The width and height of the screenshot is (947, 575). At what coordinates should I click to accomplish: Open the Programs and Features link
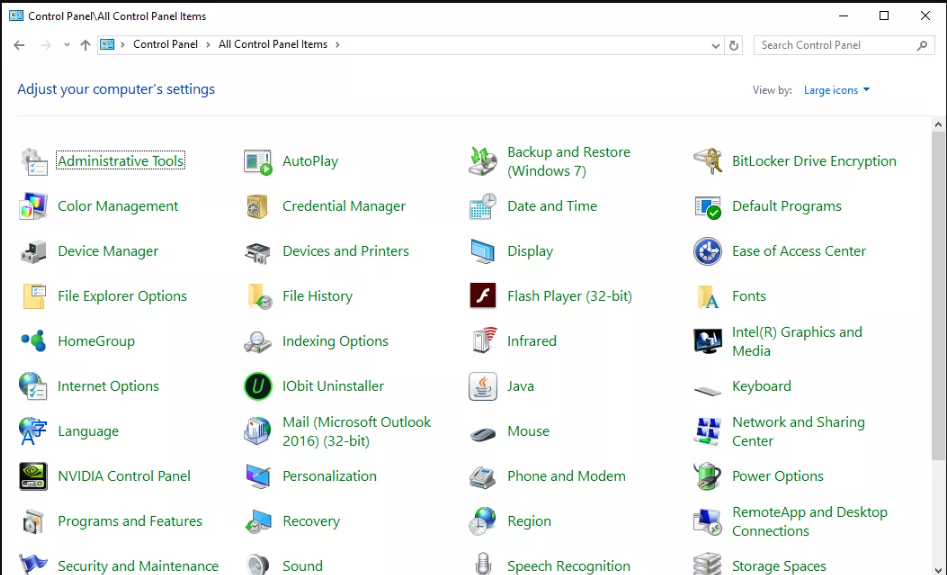pos(130,521)
